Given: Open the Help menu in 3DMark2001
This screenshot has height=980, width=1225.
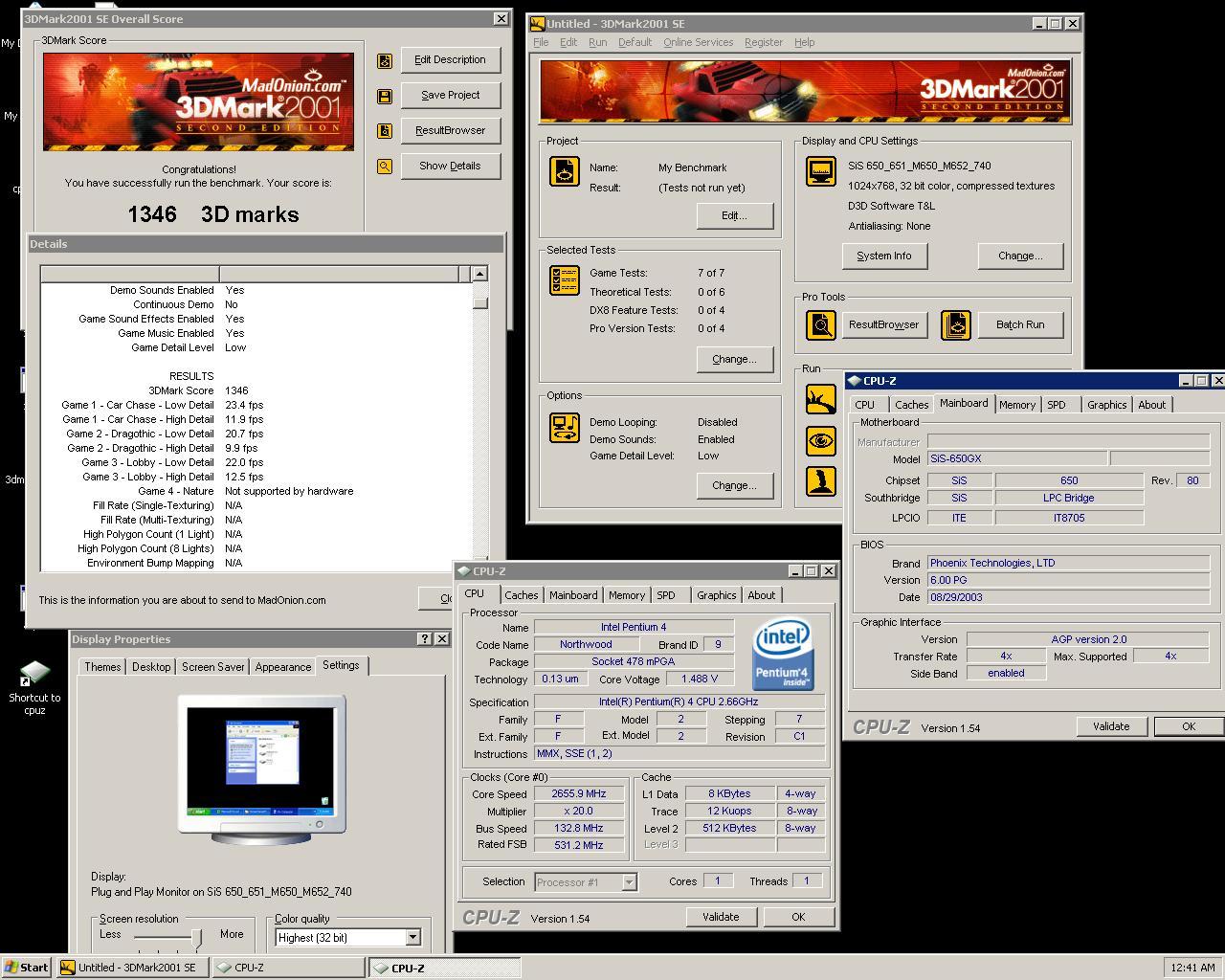Looking at the screenshot, I should [805, 42].
